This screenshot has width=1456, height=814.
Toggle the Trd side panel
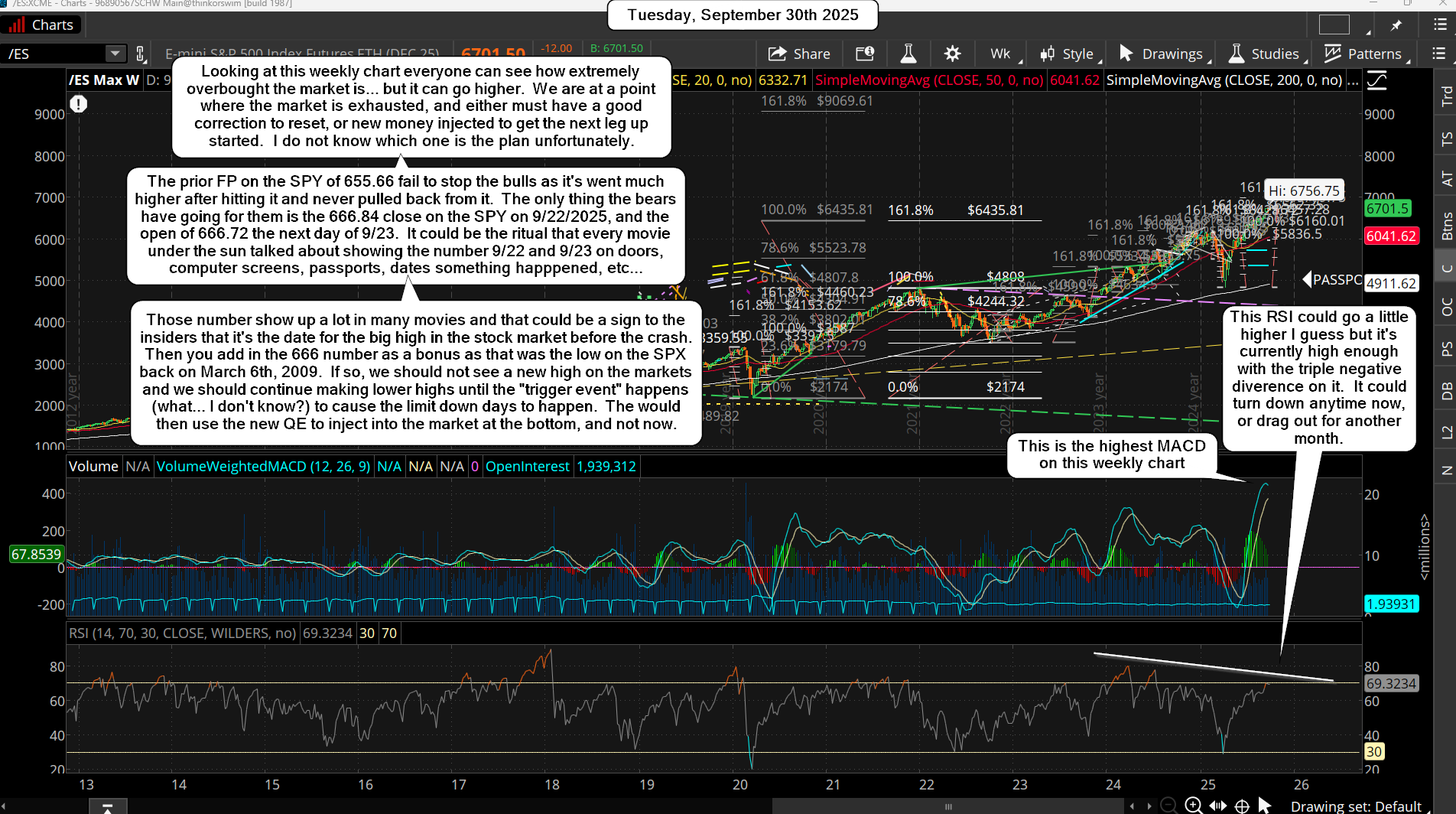pyautogui.click(x=1446, y=96)
